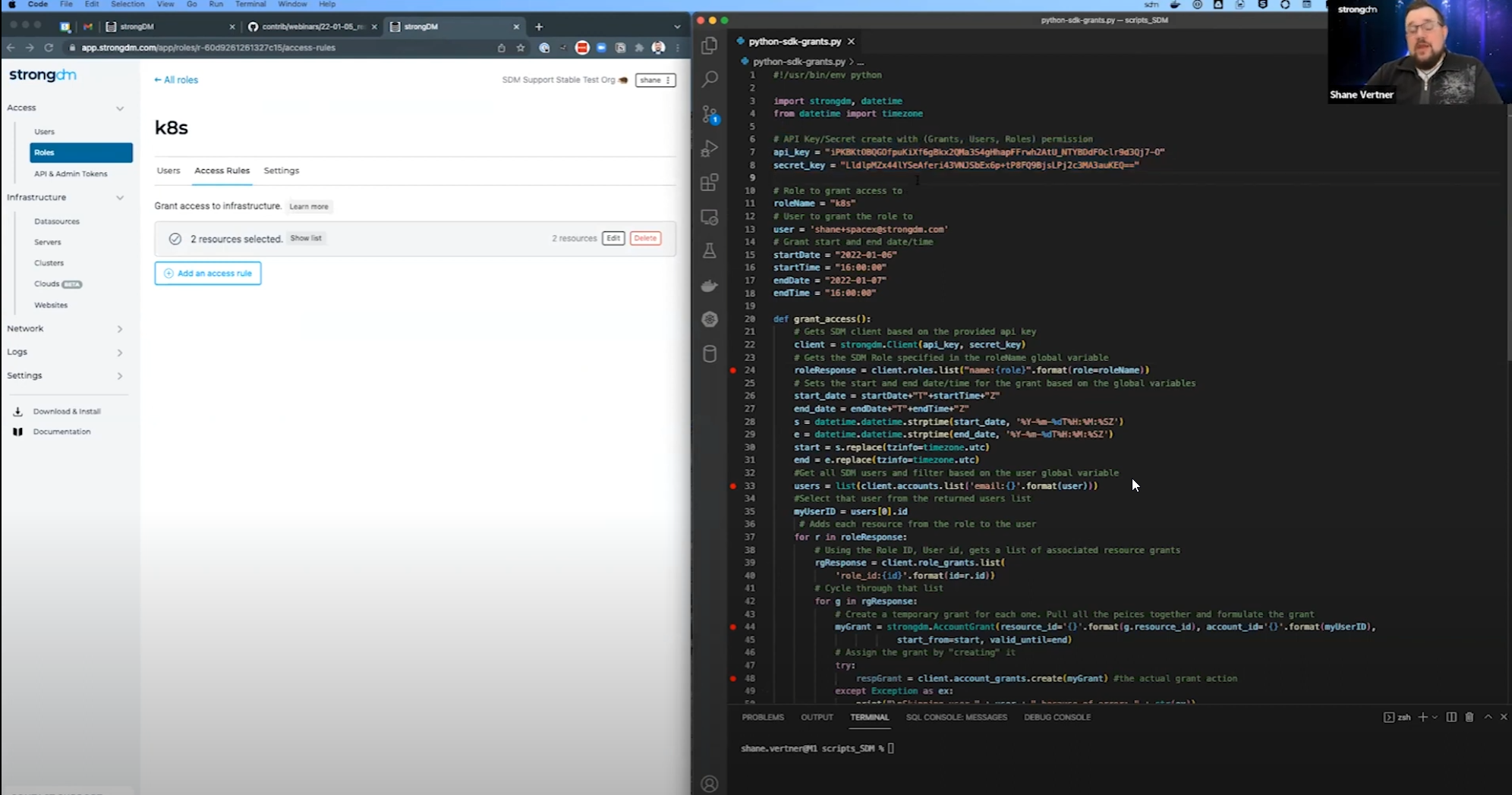Open the new terminal launch profile dropdown

point(1435,717)
